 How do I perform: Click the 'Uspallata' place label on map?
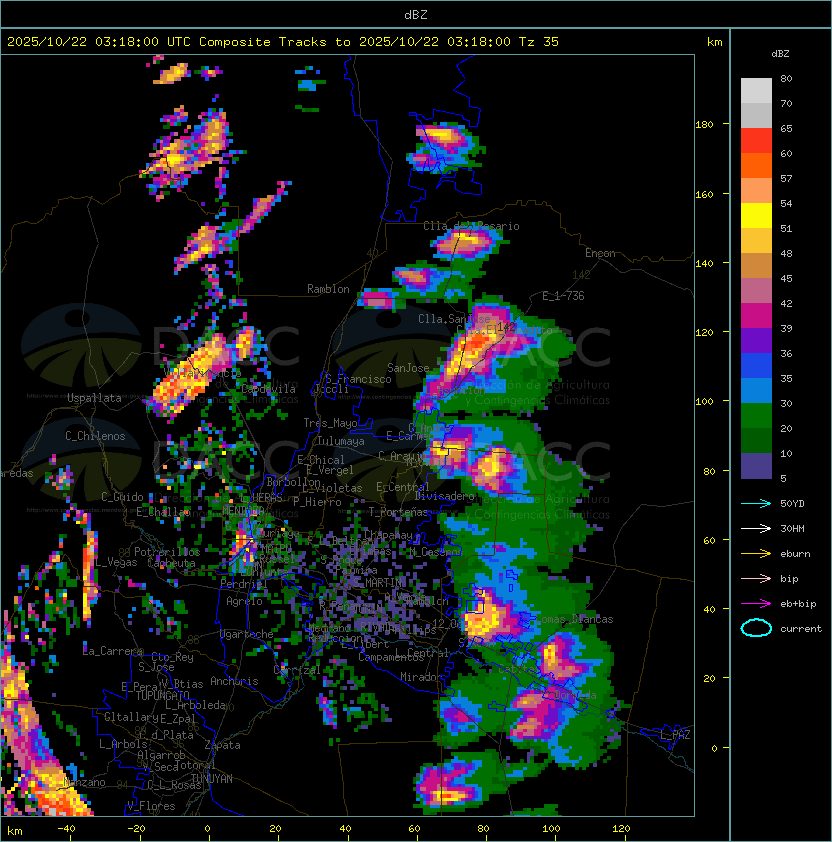point(94,398)
